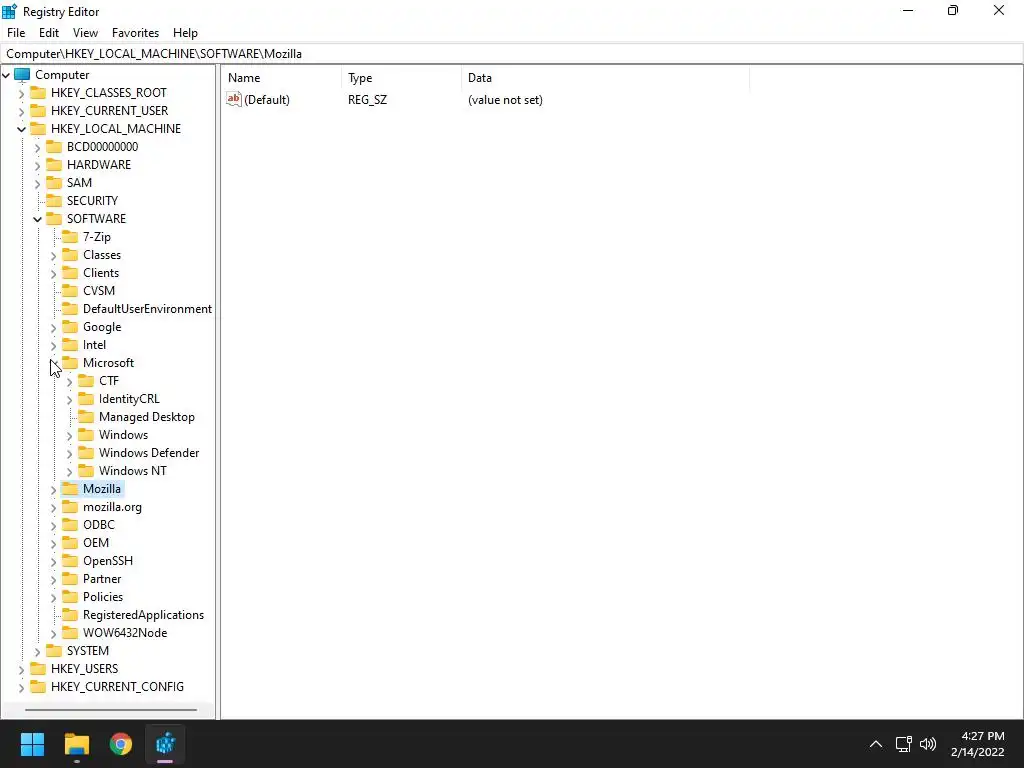Expand the Clients key chevron
The height and width of the screenshot is (768, 1024).
click(x=54, y=274)
